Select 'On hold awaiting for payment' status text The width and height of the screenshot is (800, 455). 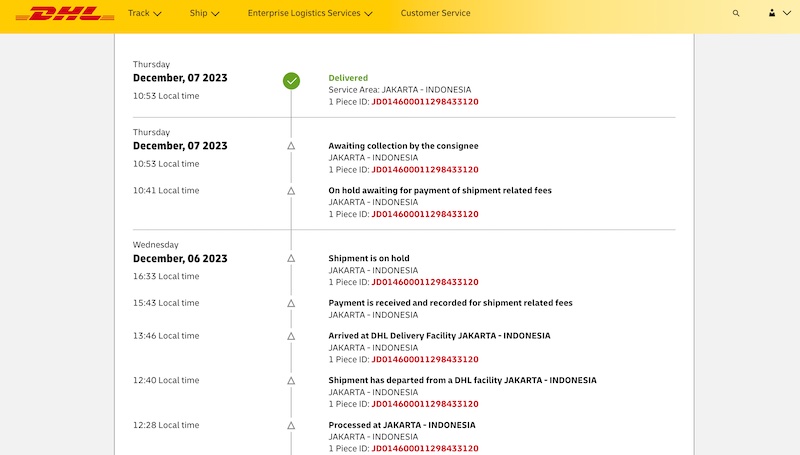440,190
